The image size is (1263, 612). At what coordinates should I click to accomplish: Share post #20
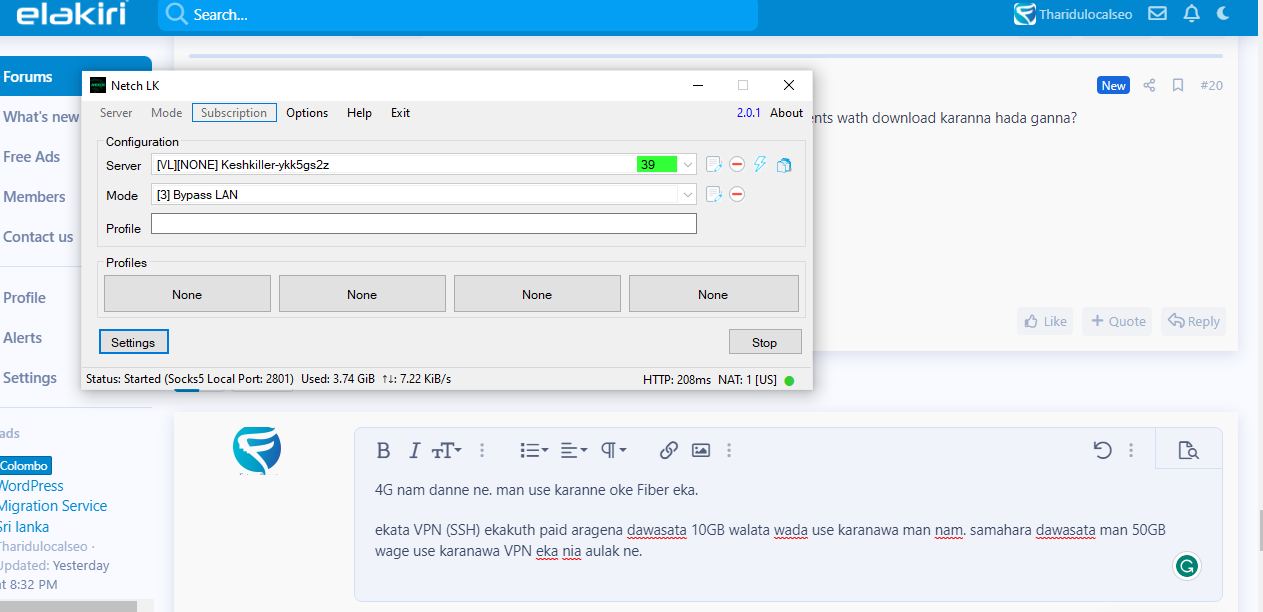pyautogui.click(x=1149, y=85)
